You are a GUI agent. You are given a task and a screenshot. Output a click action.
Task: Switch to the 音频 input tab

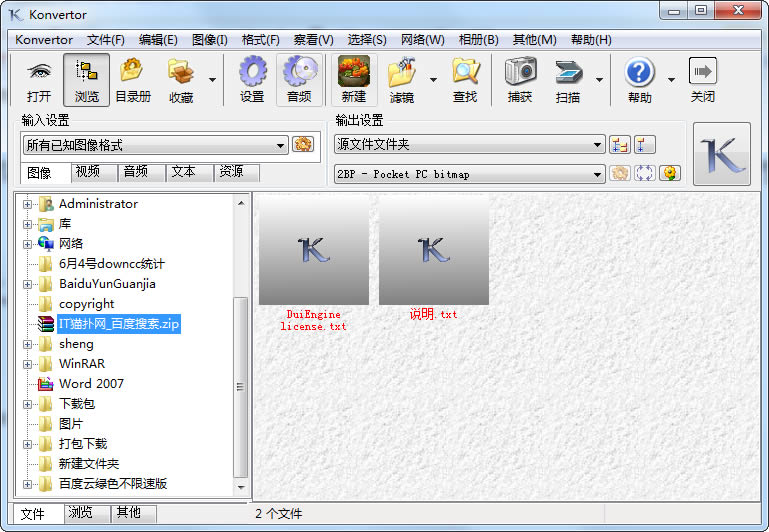(141, 172)
